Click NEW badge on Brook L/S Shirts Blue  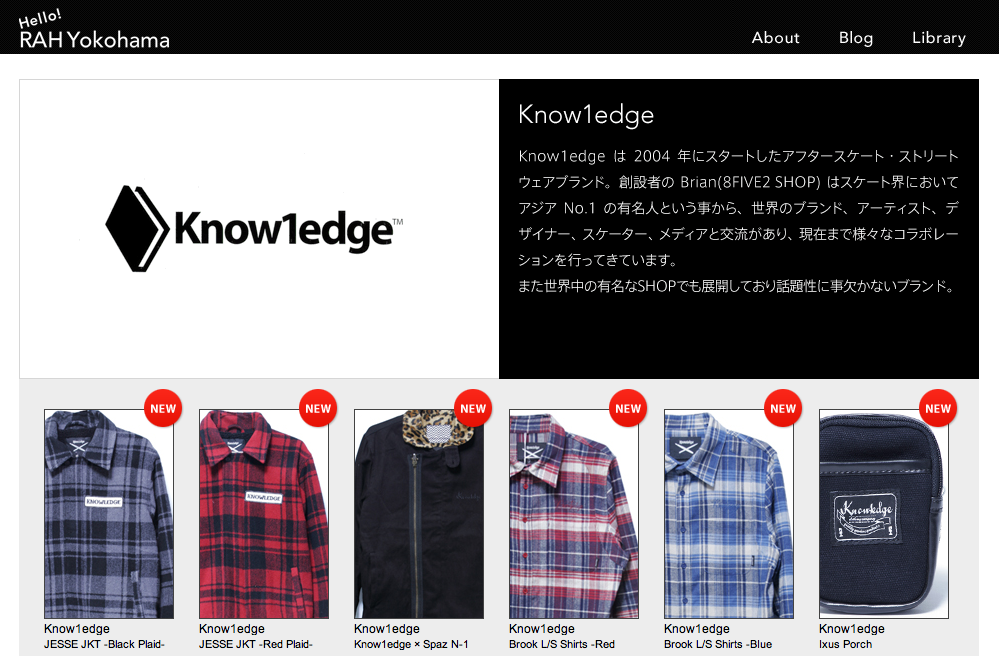point(783,408)
